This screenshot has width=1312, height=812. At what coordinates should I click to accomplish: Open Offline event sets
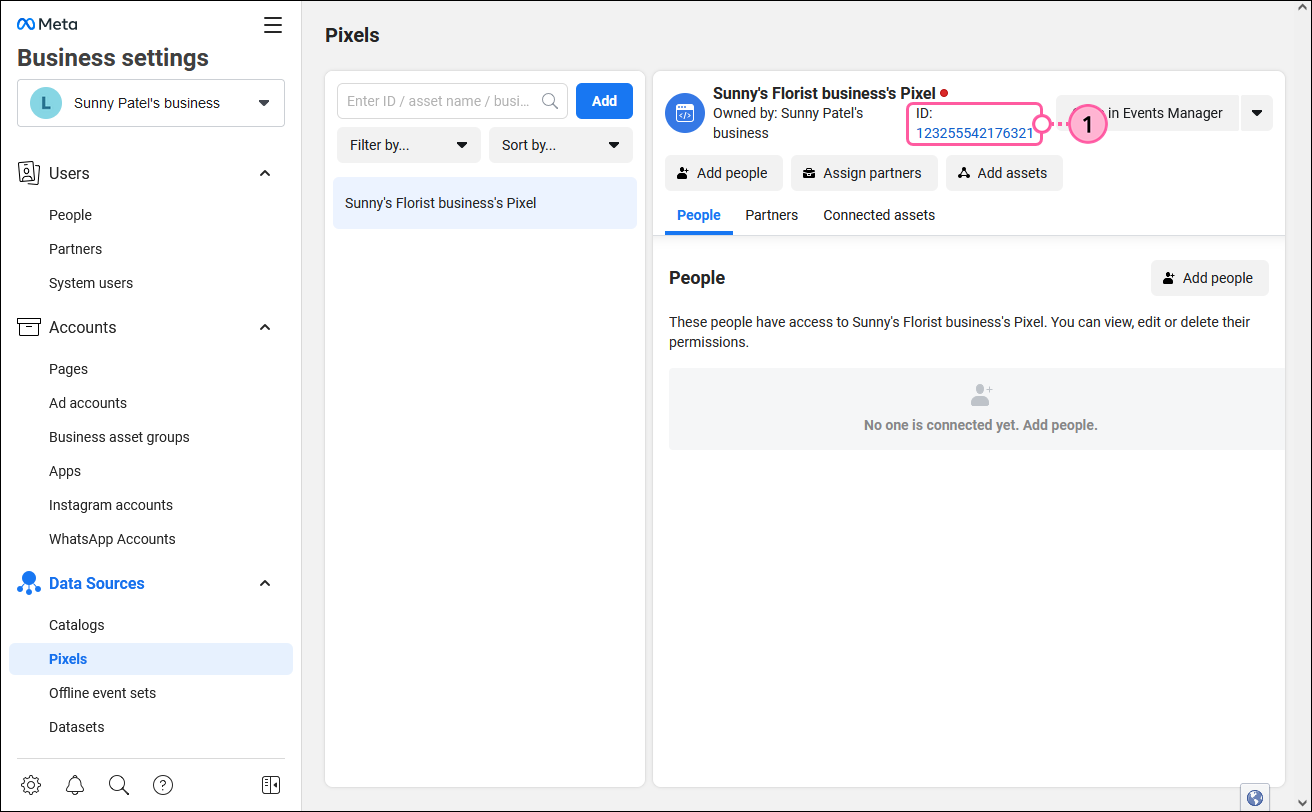point(102,693)
